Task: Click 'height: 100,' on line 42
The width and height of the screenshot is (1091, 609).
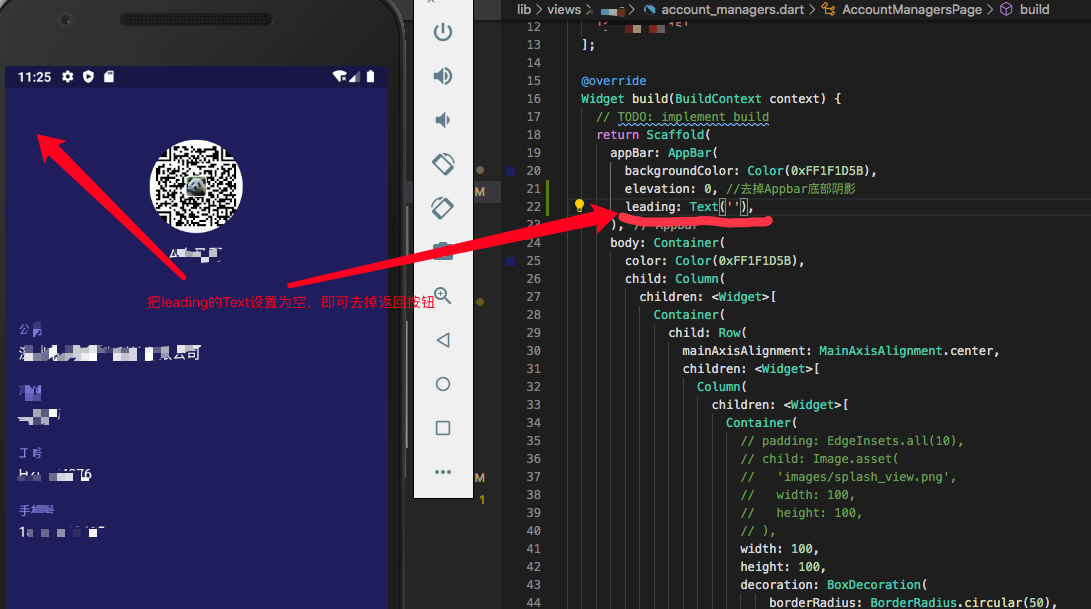Action: (x=783, y=567)
